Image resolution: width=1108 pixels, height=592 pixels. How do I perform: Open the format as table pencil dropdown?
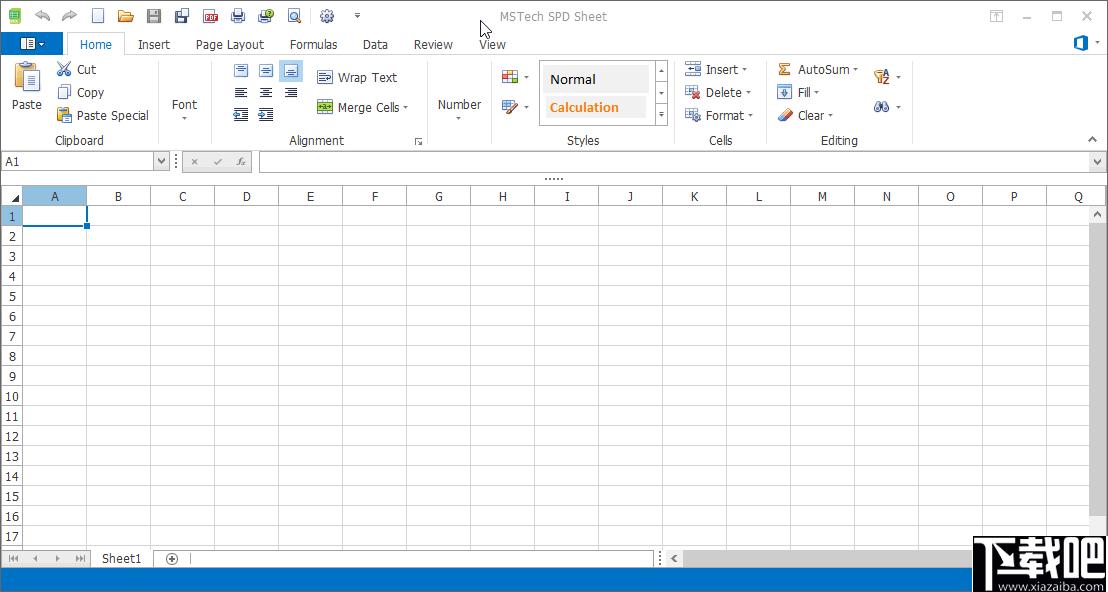click(x=515, y=107)
